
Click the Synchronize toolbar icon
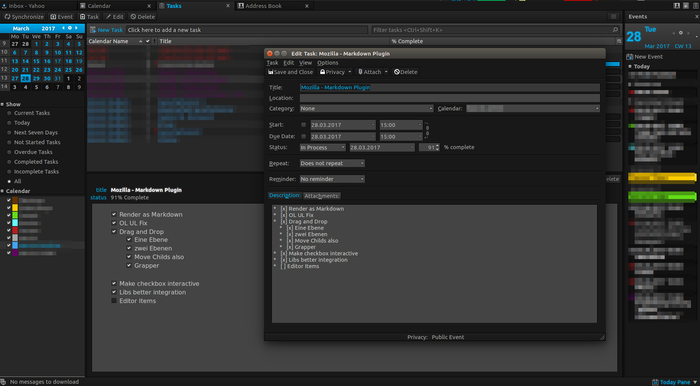pyautogui.click(x=8, y=17)
